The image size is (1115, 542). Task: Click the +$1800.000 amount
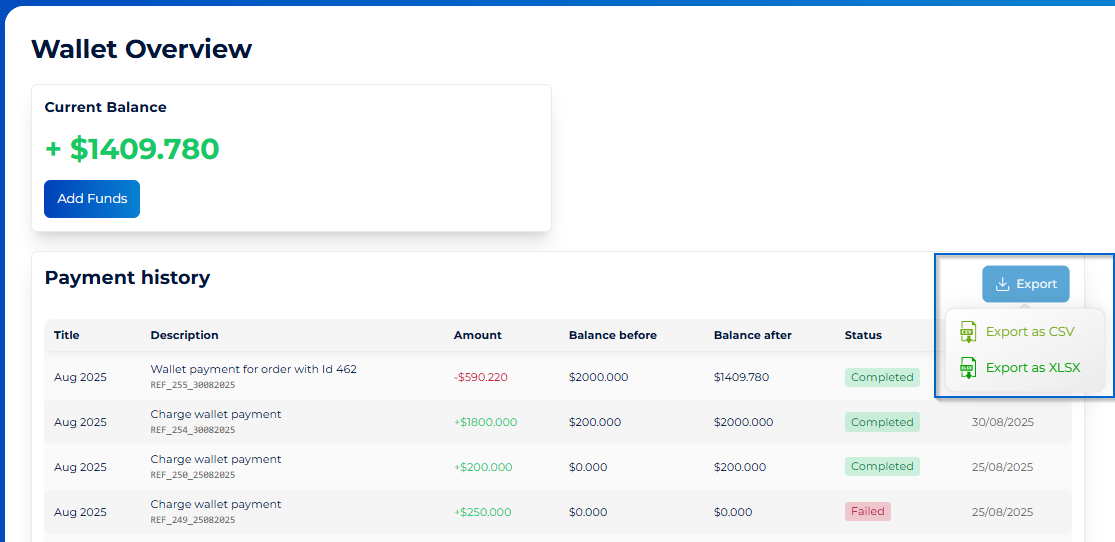[485, 422]
